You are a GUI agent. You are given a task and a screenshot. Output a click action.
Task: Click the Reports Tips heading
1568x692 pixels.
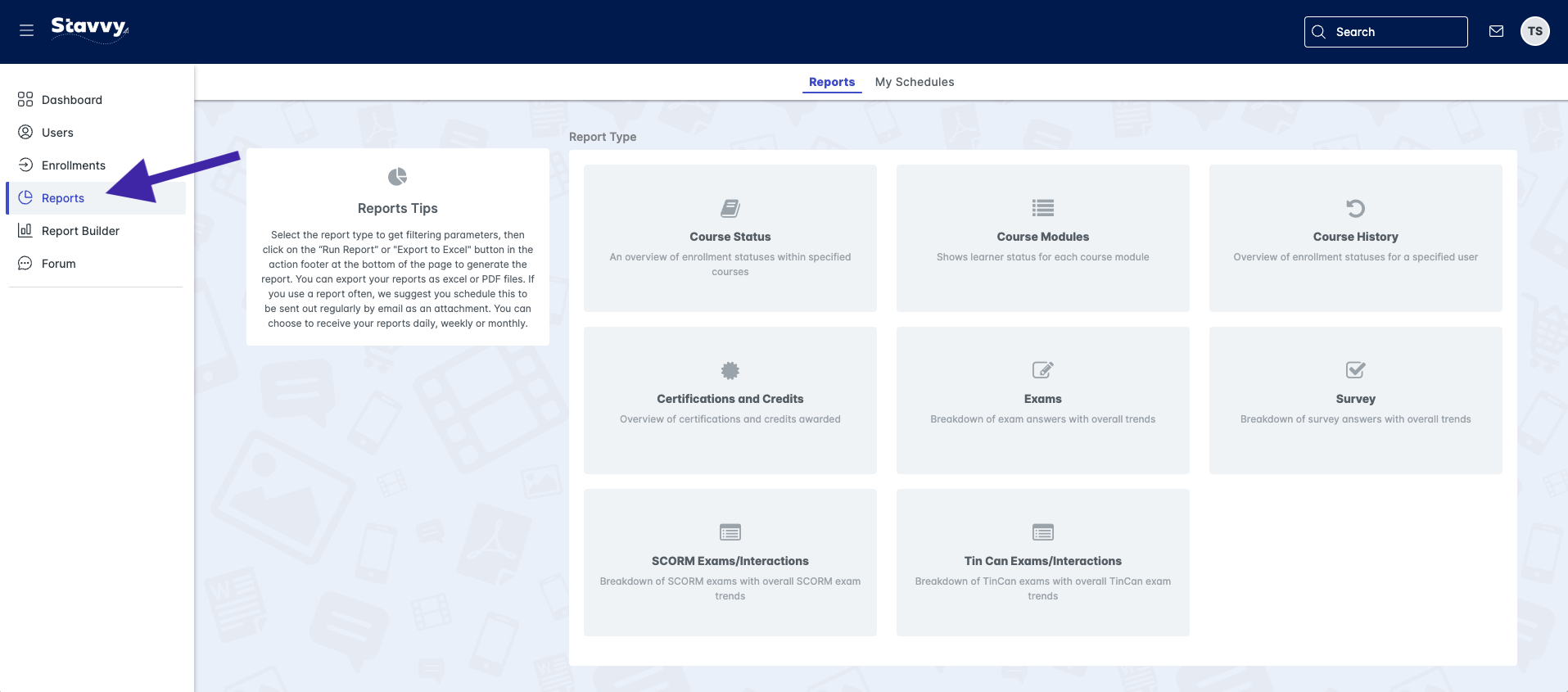coord(398,208)
